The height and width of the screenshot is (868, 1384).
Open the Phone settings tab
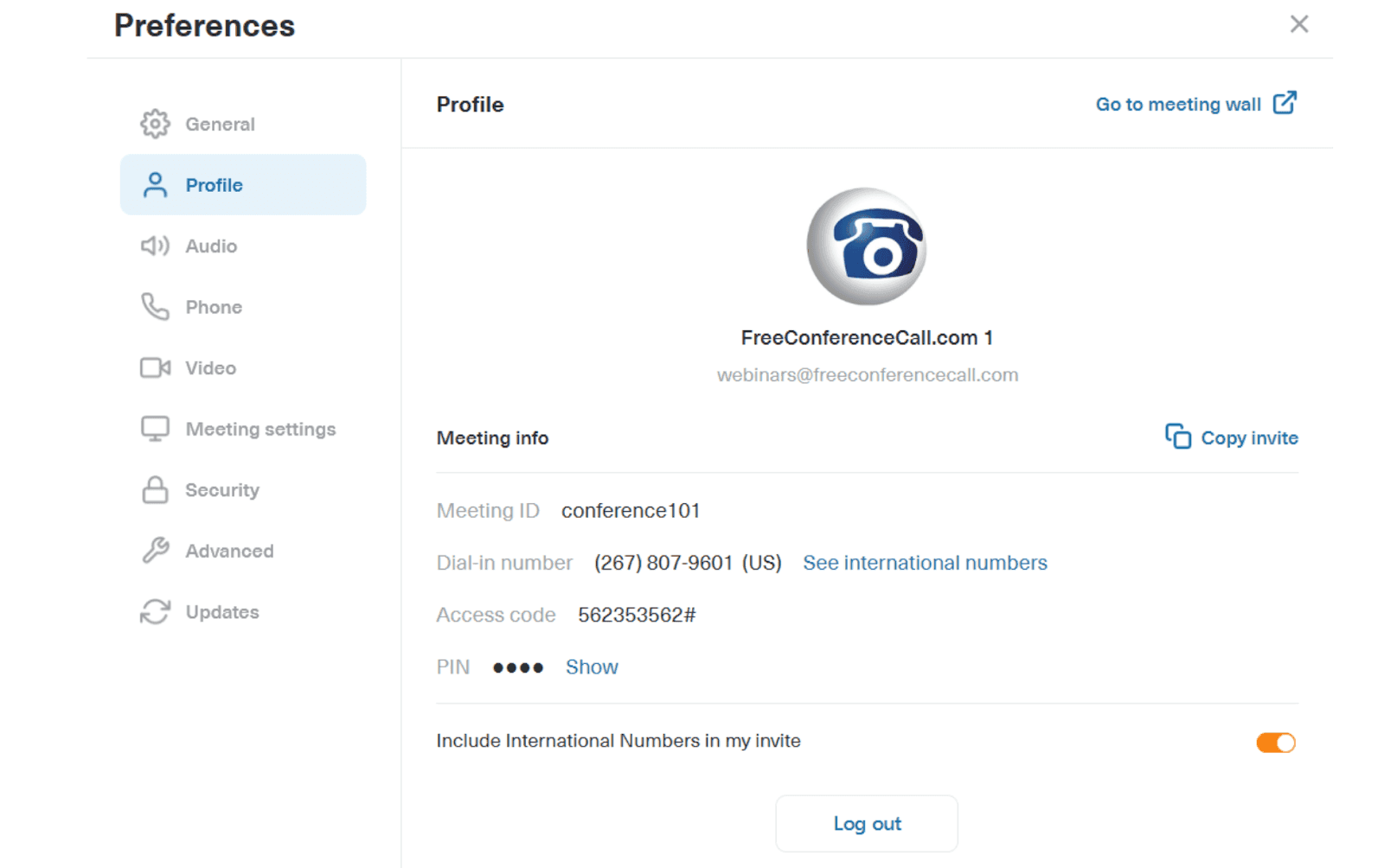click(x=242, y=307)
